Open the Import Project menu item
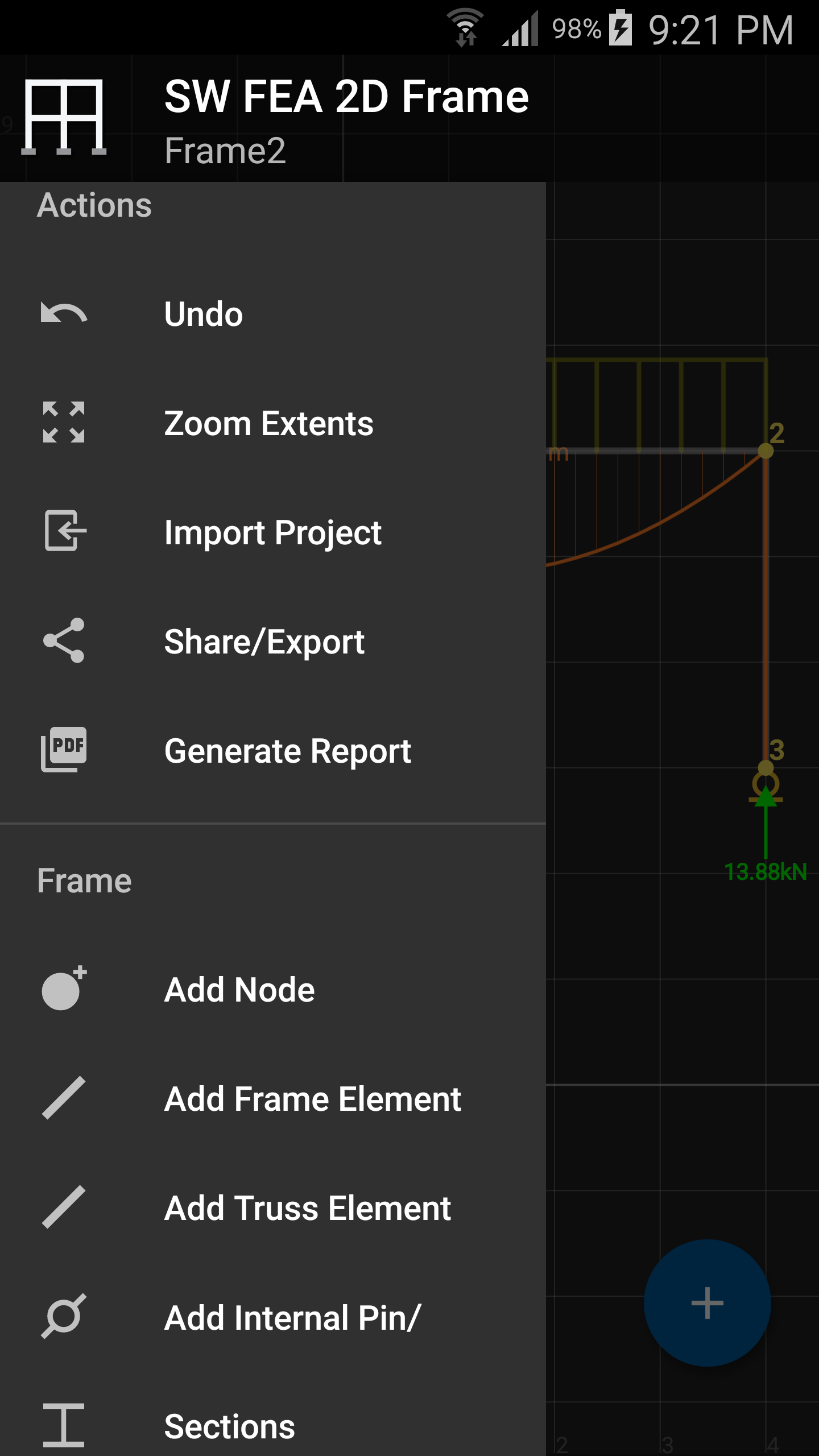 [x=272, y=533]
